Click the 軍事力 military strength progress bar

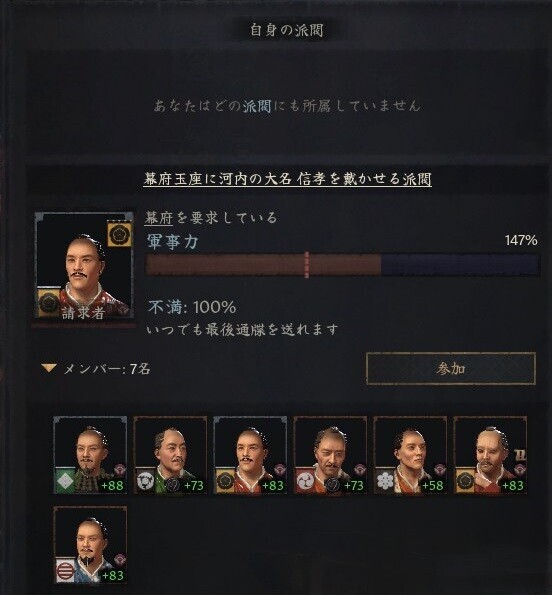click(x=343, y=264)
